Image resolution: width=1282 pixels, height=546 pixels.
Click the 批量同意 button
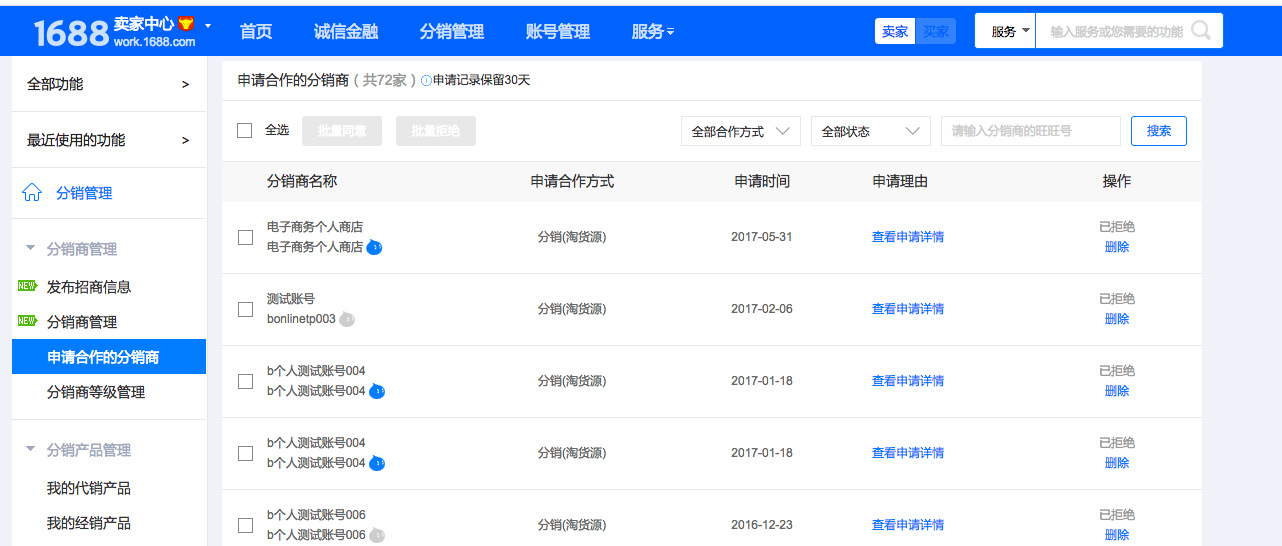[342, 131]
